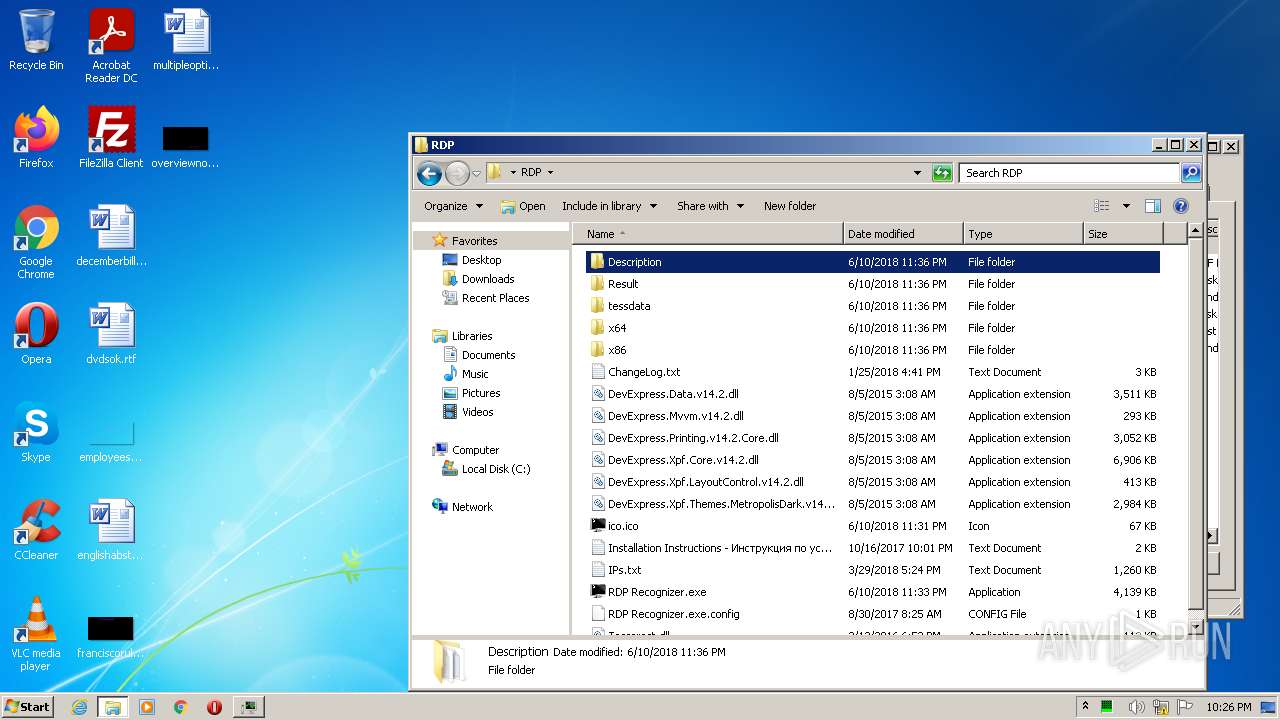Change view using the views icon
1280x720 pixels.
(1101, 206)
